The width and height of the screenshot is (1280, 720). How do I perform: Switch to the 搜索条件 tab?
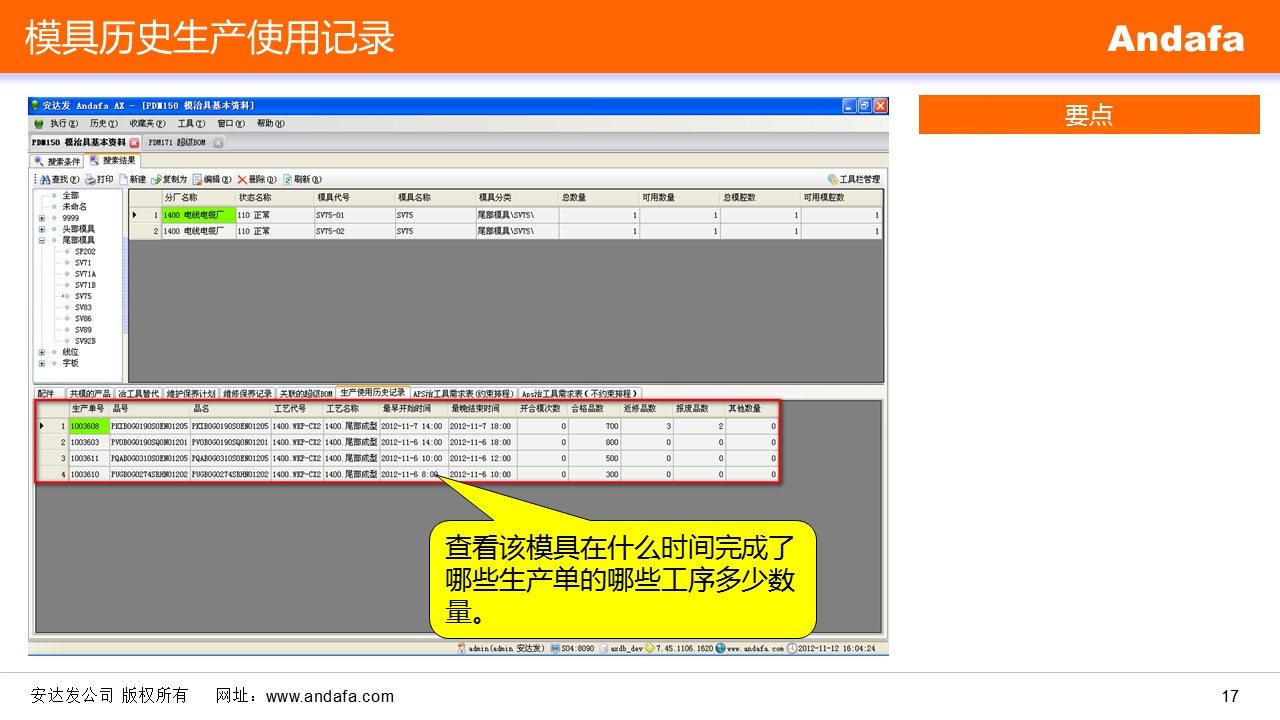click(x=58, y=161)
